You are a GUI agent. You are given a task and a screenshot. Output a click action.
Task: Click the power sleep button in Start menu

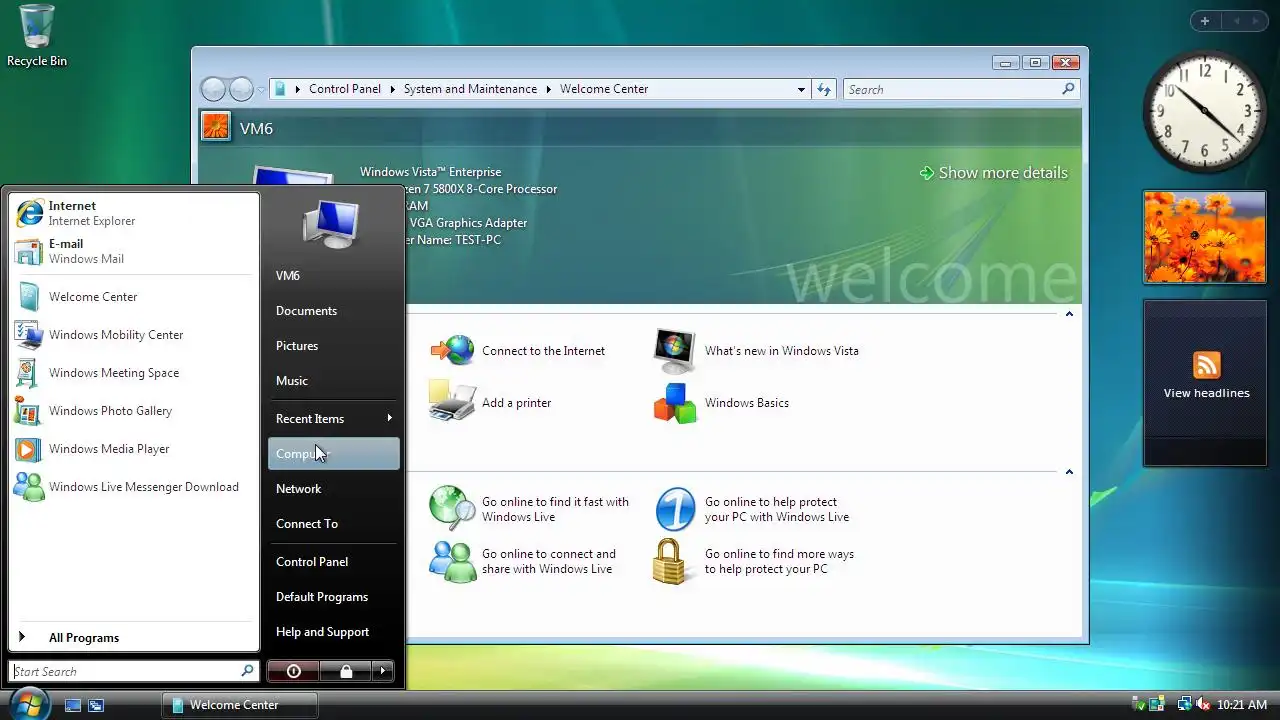294,671
